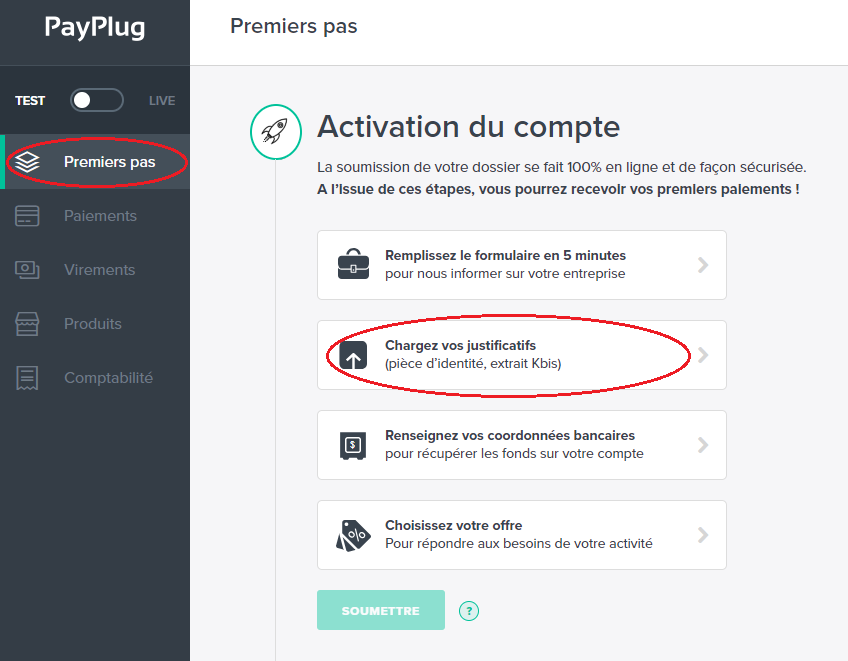
Task: Click the card icon beside Paiements
Action: coord(27,216)
